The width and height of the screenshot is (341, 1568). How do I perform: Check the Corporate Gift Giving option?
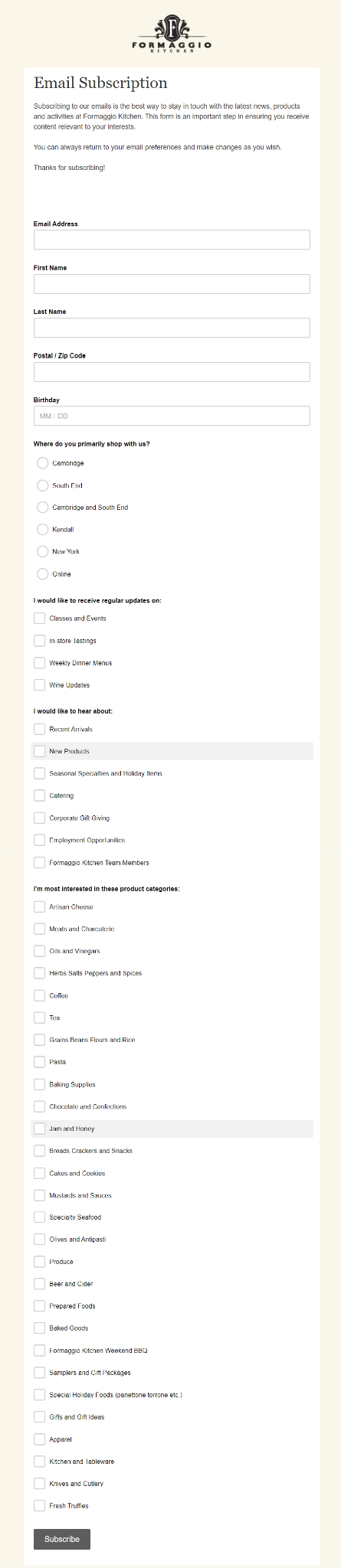point(40,818)
